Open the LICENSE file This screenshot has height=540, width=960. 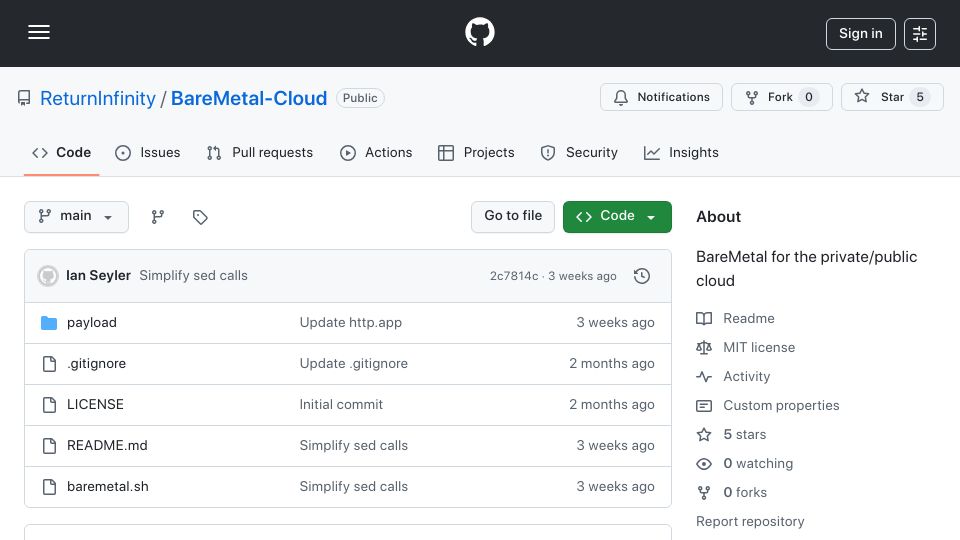[x=95, y=405]
